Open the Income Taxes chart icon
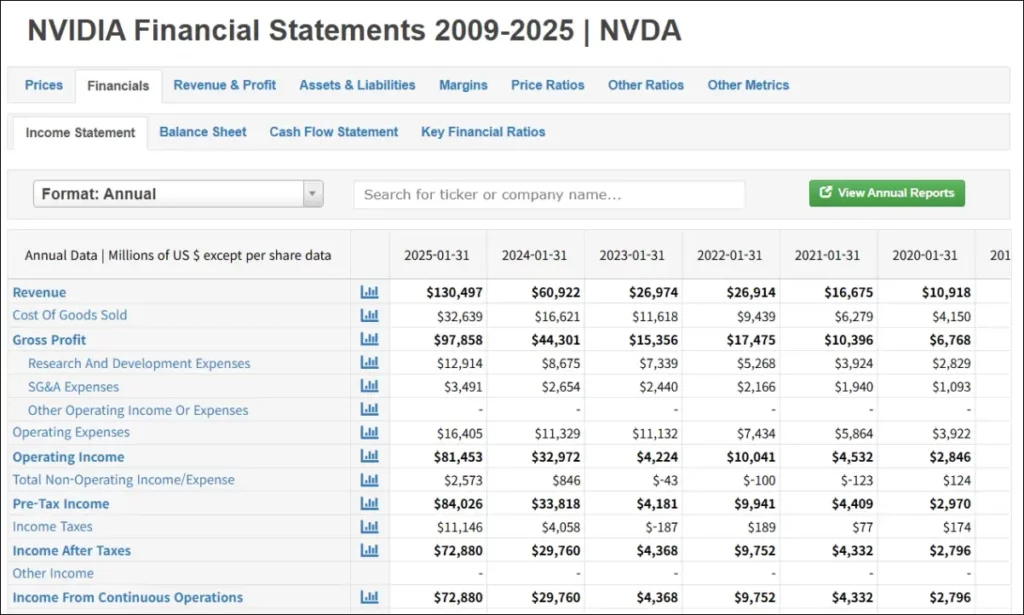The image size is (1024, 615). point(369,526)
